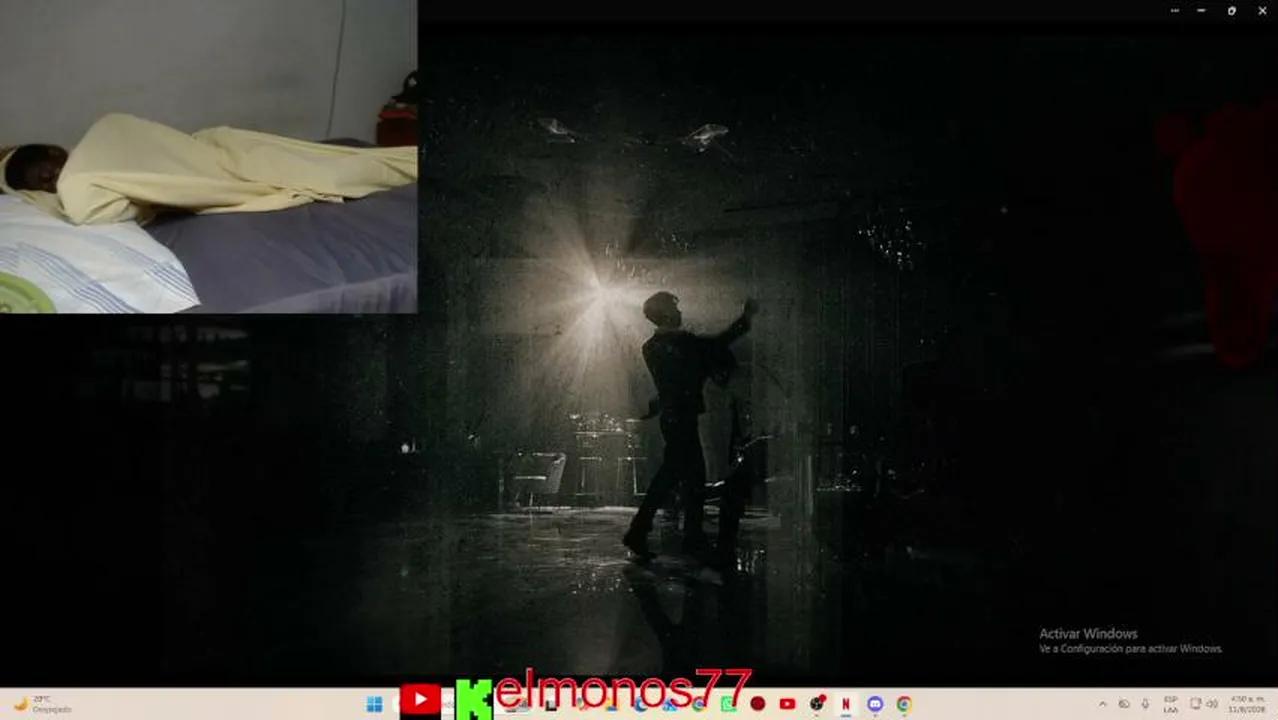Open the dark red circle taskbar app
The width and height of the screenshot is (1278, 720).
tap(758, 704)
